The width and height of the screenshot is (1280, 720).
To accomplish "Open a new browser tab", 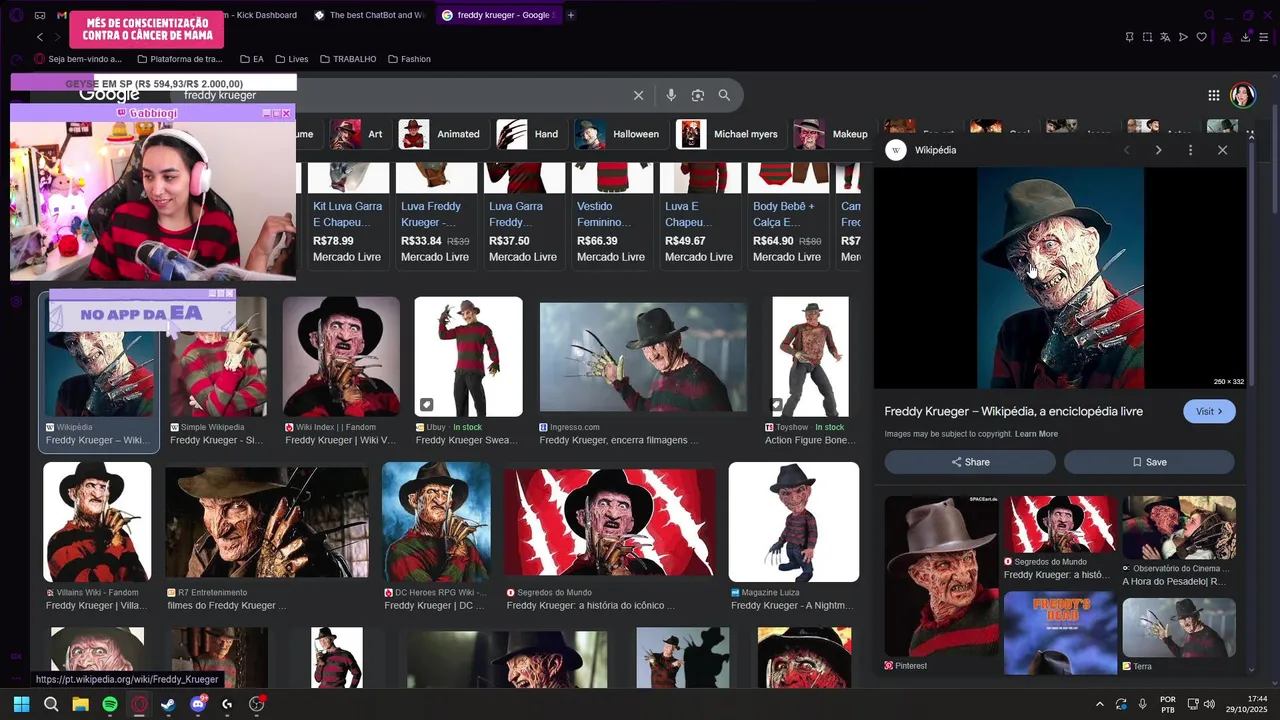I will click(571, 15).
